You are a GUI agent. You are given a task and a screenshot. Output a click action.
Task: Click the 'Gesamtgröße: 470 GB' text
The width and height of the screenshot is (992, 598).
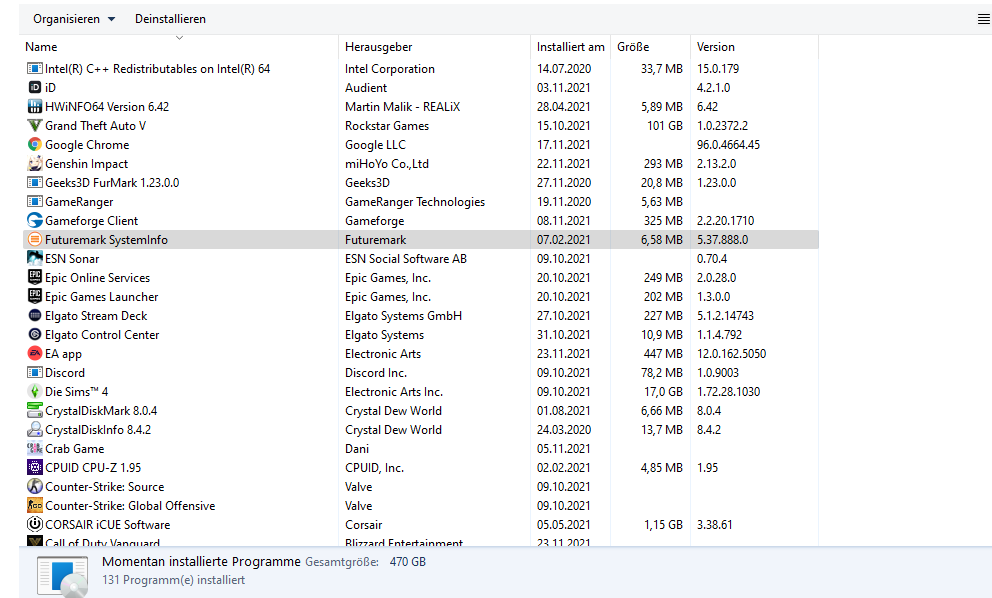(366, 562)
